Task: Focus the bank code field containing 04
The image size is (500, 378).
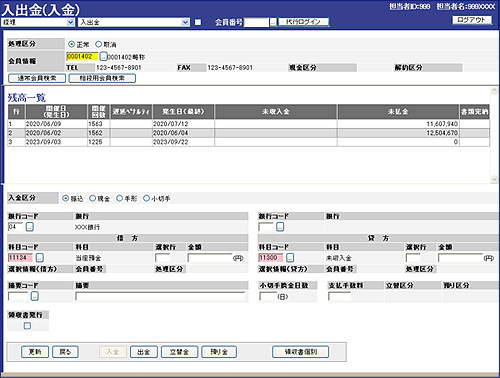Action: pos(16,227)
